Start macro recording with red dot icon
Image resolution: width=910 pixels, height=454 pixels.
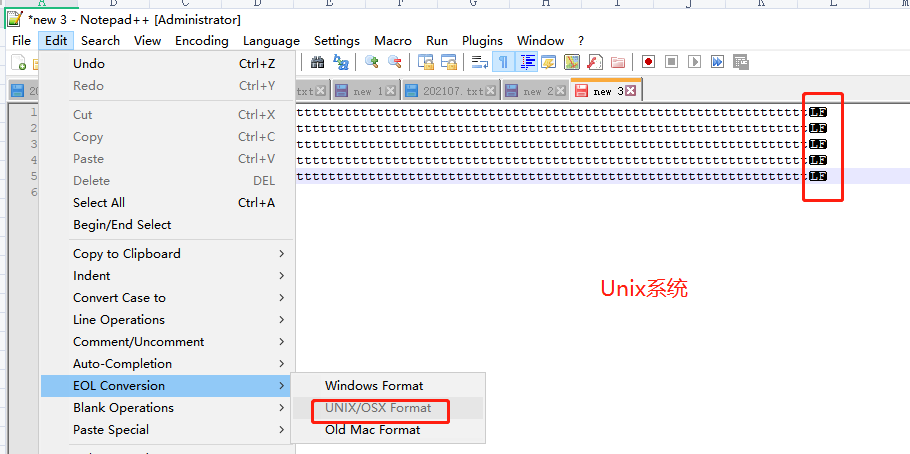(x=648, y=62)
